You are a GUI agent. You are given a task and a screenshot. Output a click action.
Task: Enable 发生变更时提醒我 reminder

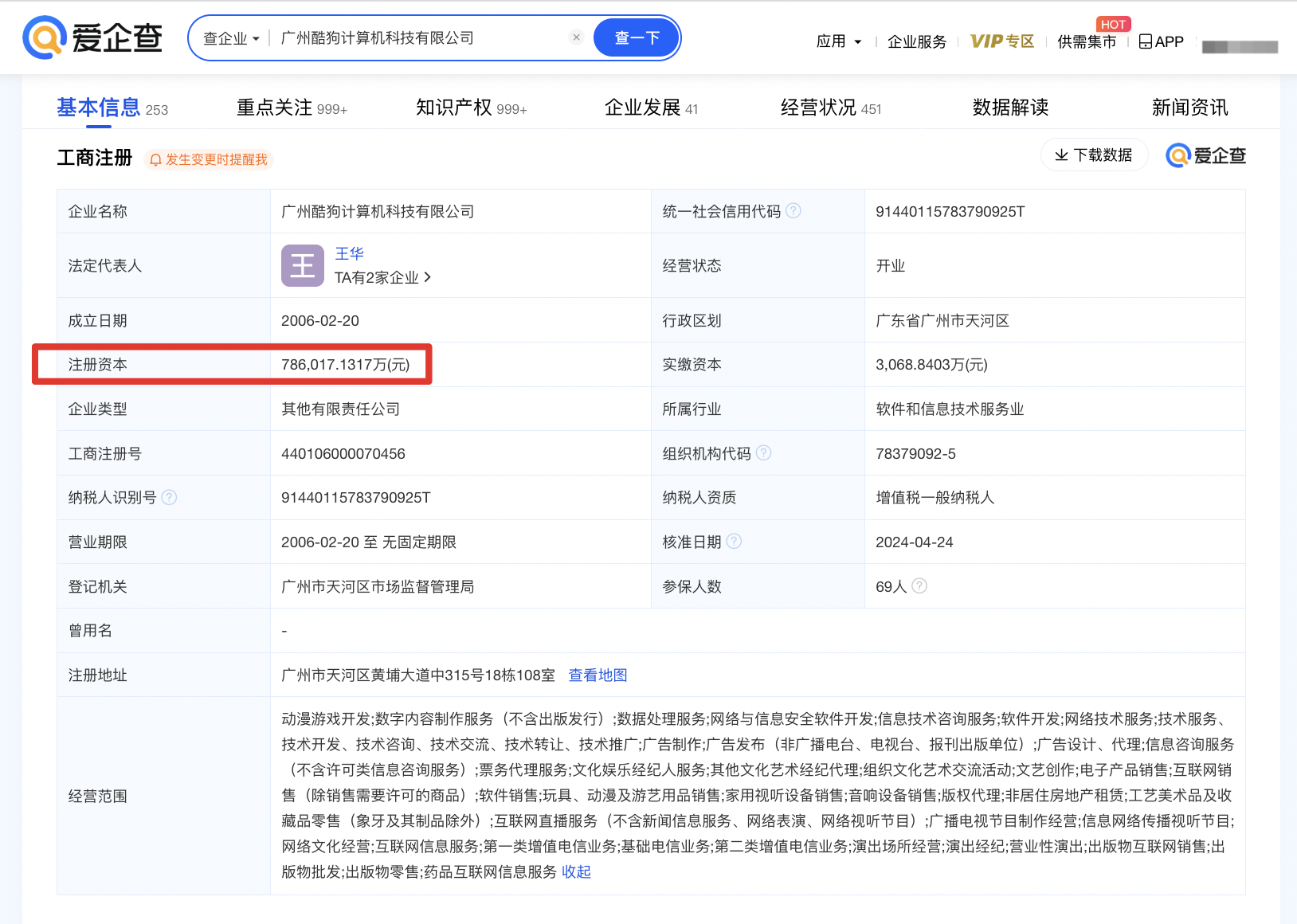(208, 159)
